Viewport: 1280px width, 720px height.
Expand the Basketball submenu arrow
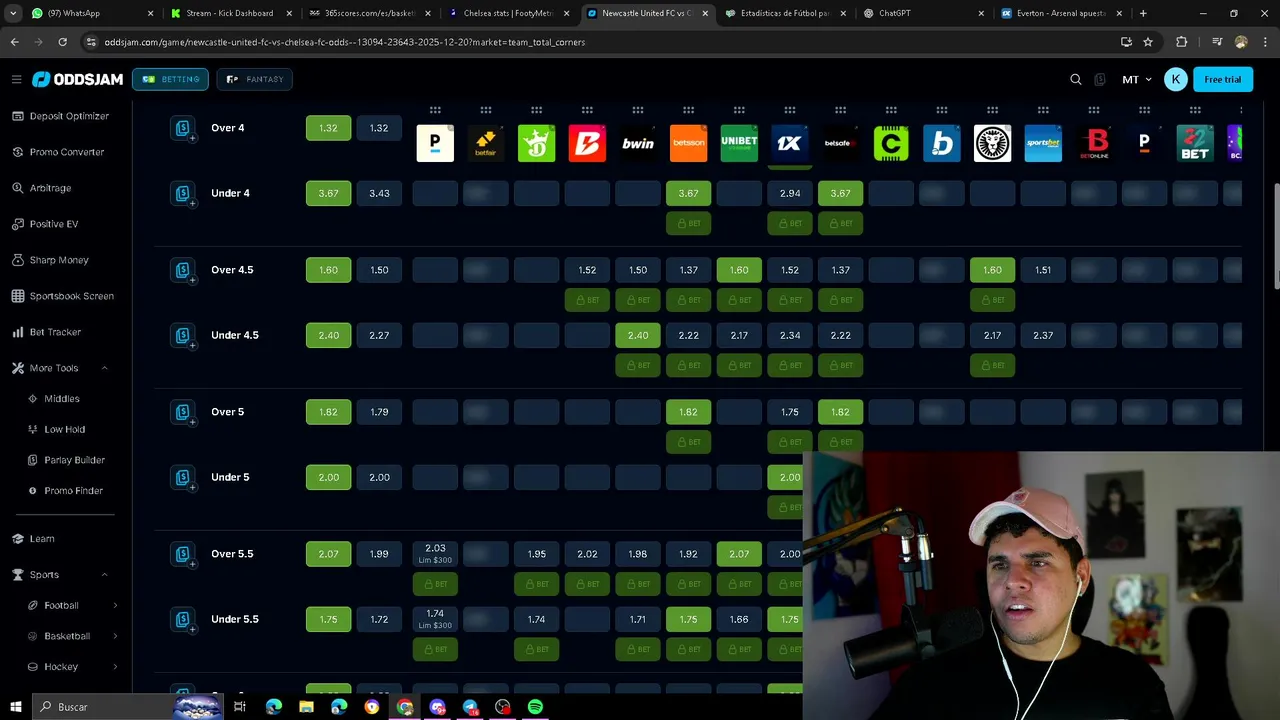click(x=115, y=636)
